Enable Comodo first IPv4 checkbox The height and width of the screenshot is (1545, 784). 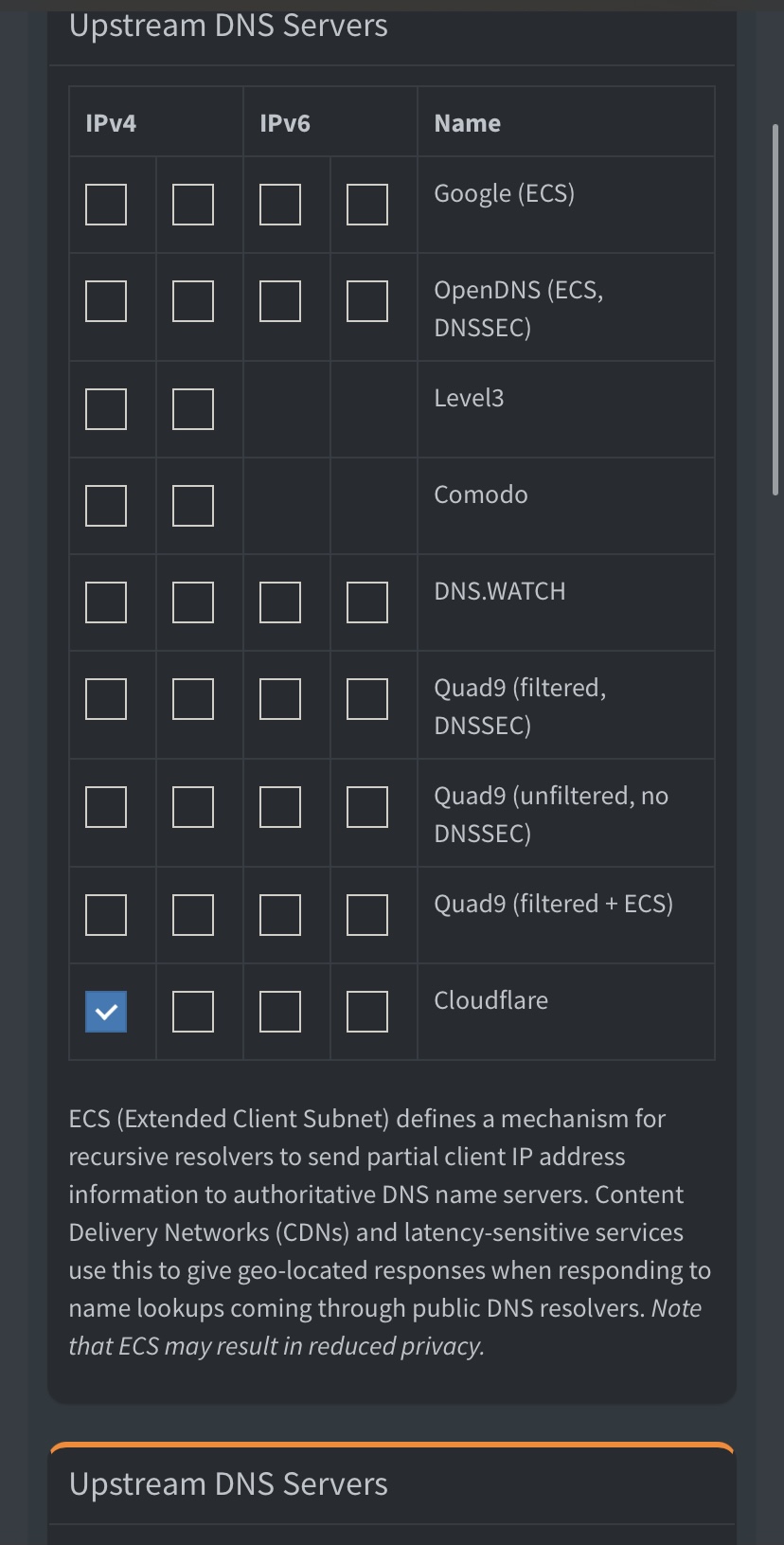106,506
